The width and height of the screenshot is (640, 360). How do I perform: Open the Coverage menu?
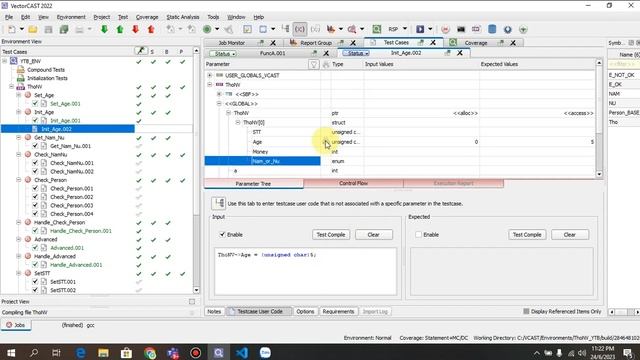point(147,17)
